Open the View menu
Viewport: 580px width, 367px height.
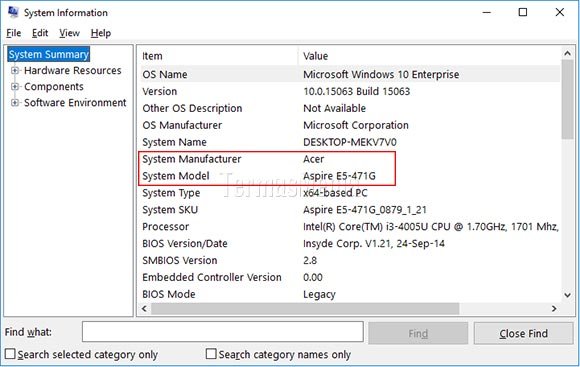coord(69,33)
